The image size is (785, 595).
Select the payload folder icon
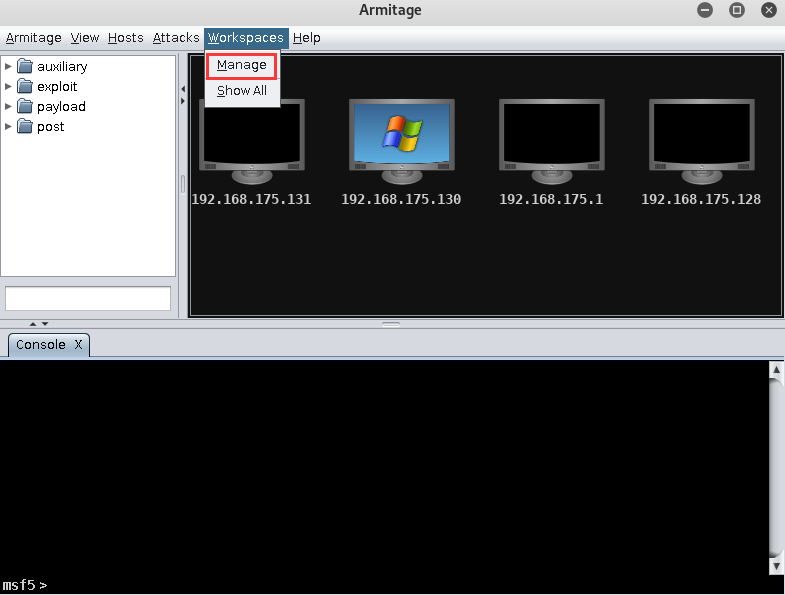click(25, 106)
